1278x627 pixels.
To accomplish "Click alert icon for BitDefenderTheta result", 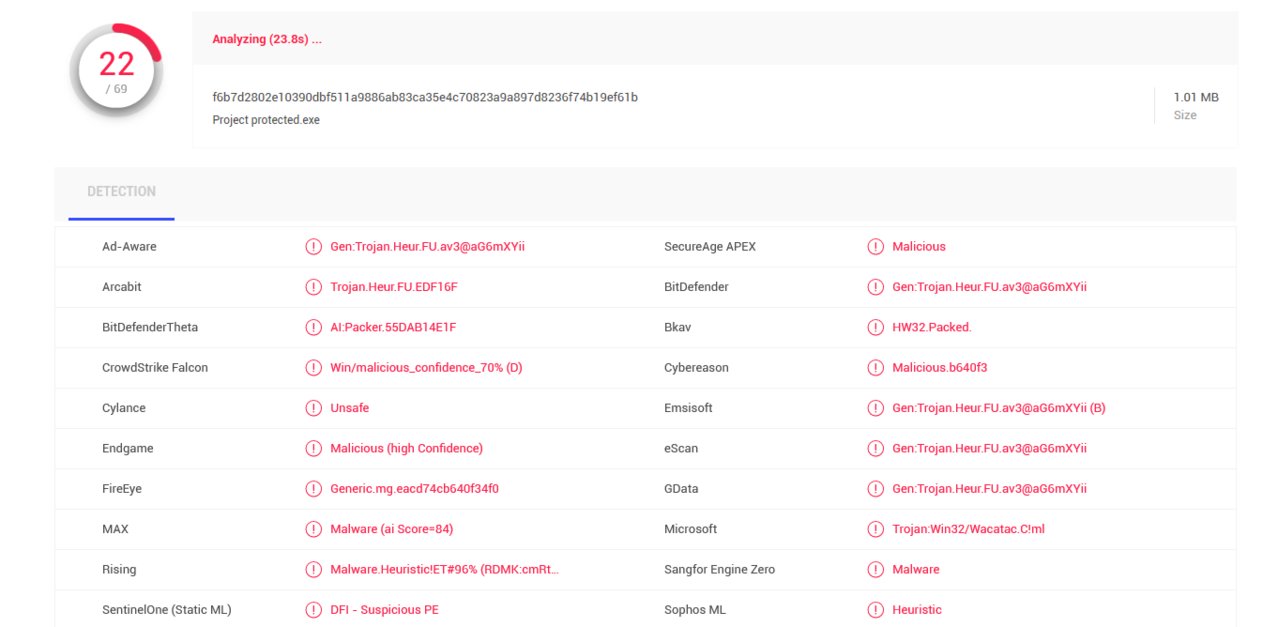I will click(314, 327).
